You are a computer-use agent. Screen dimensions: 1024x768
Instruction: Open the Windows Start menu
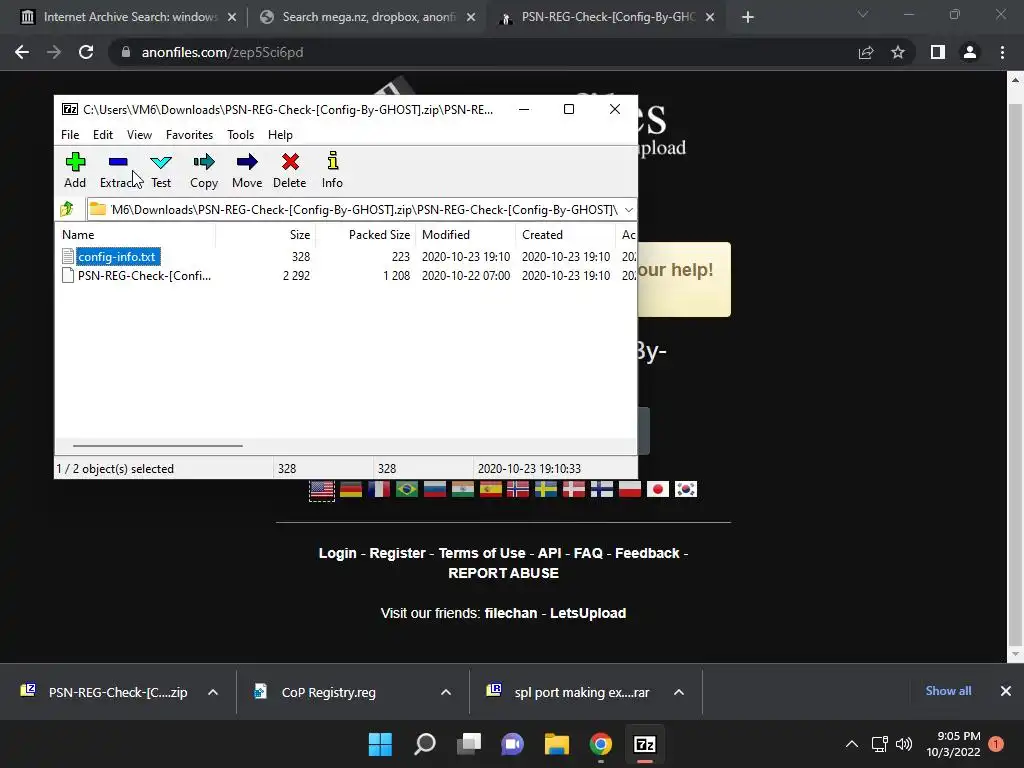pos(380,744)
